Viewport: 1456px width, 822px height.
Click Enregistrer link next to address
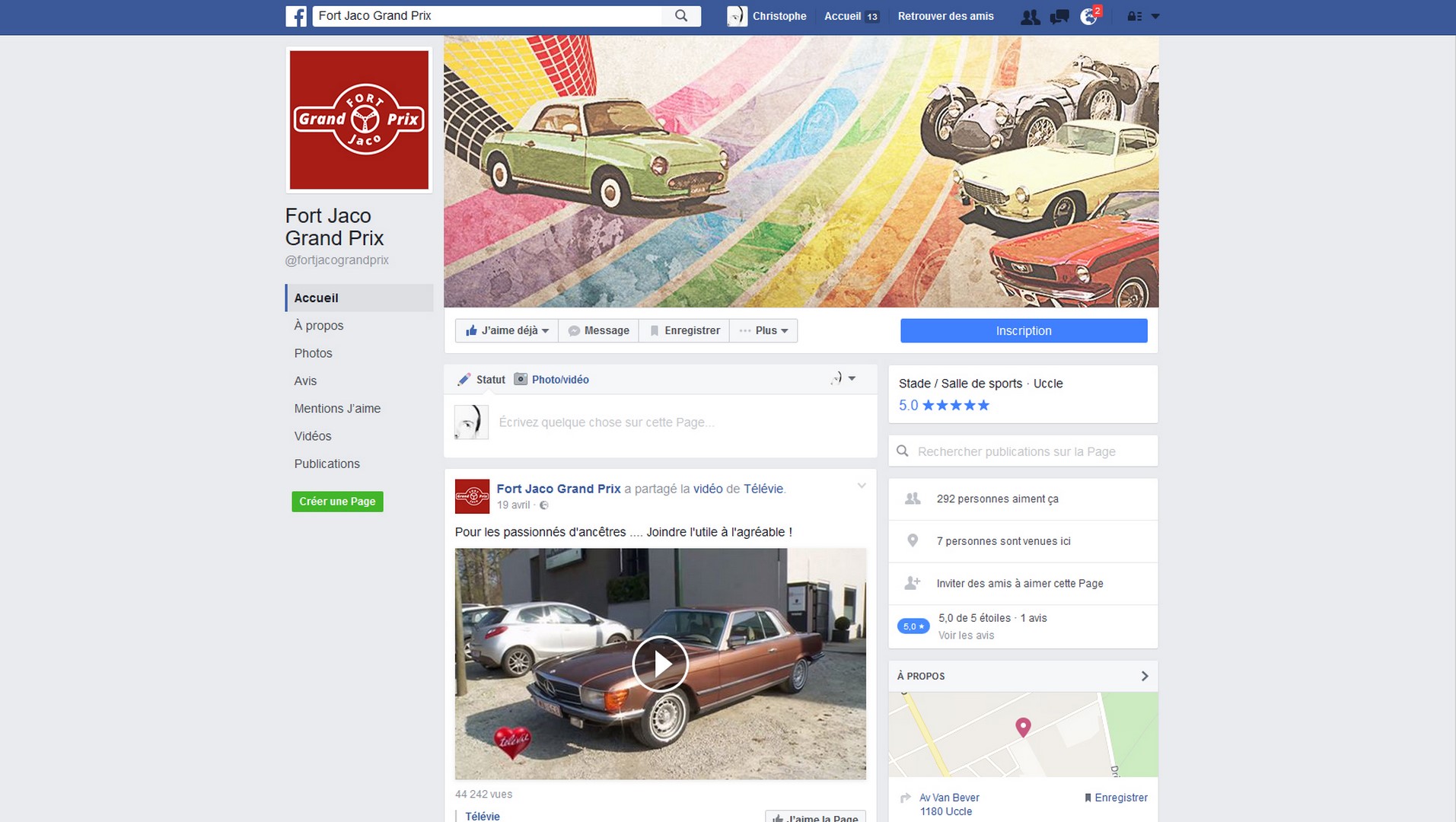click(1116, 798)
